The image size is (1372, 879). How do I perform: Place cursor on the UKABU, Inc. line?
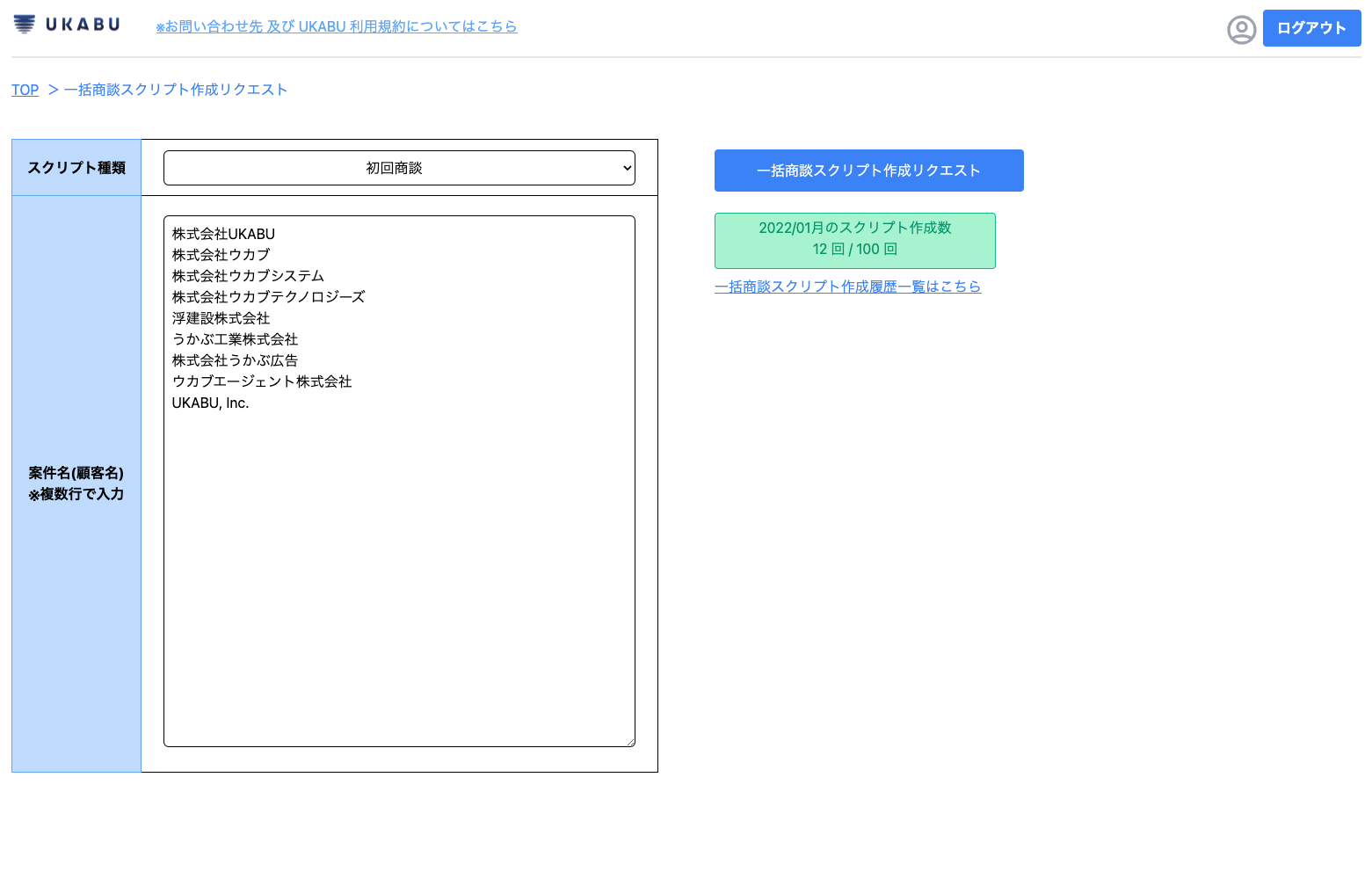coord(210,403)
